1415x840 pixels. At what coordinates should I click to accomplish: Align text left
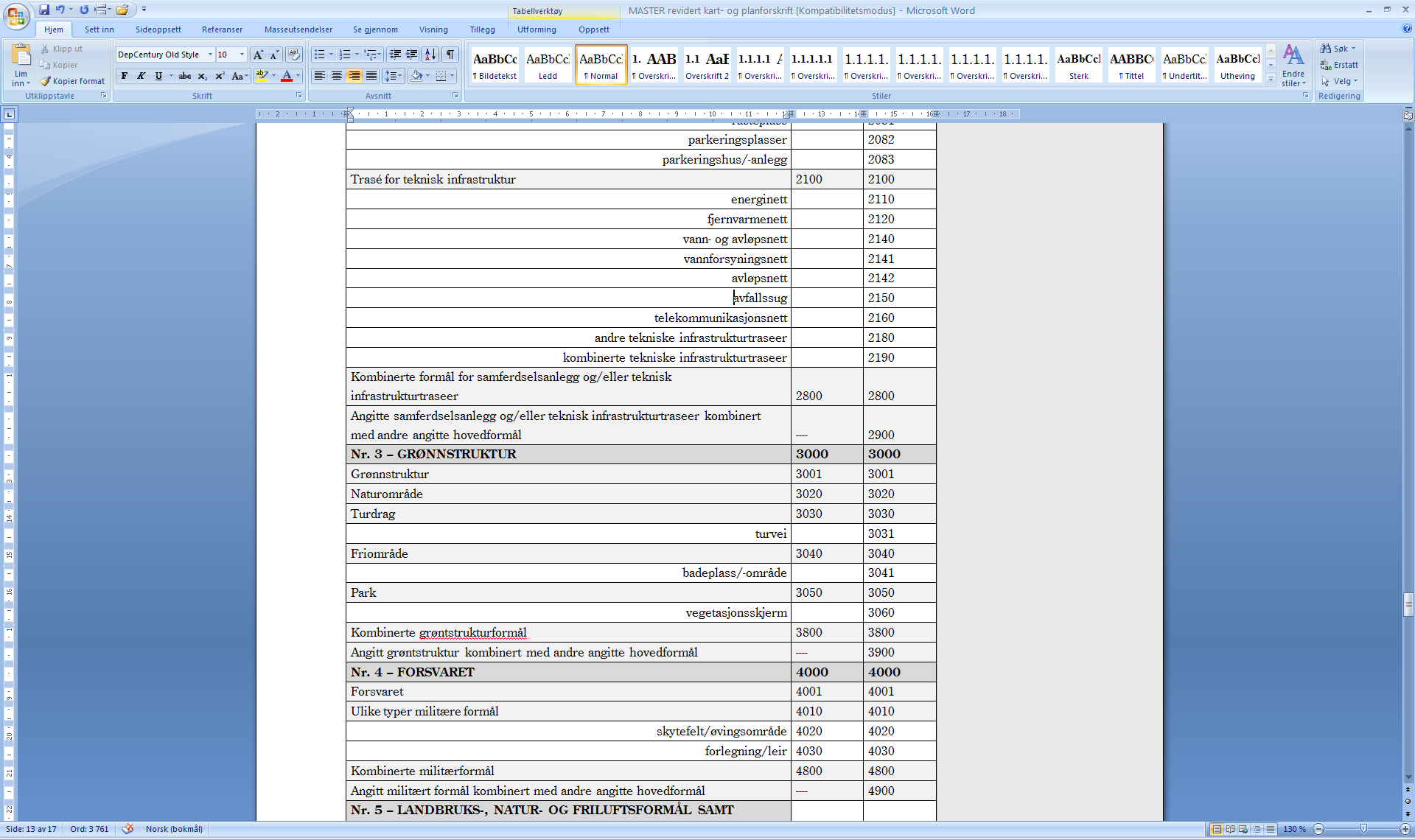(x=320, y=76)
